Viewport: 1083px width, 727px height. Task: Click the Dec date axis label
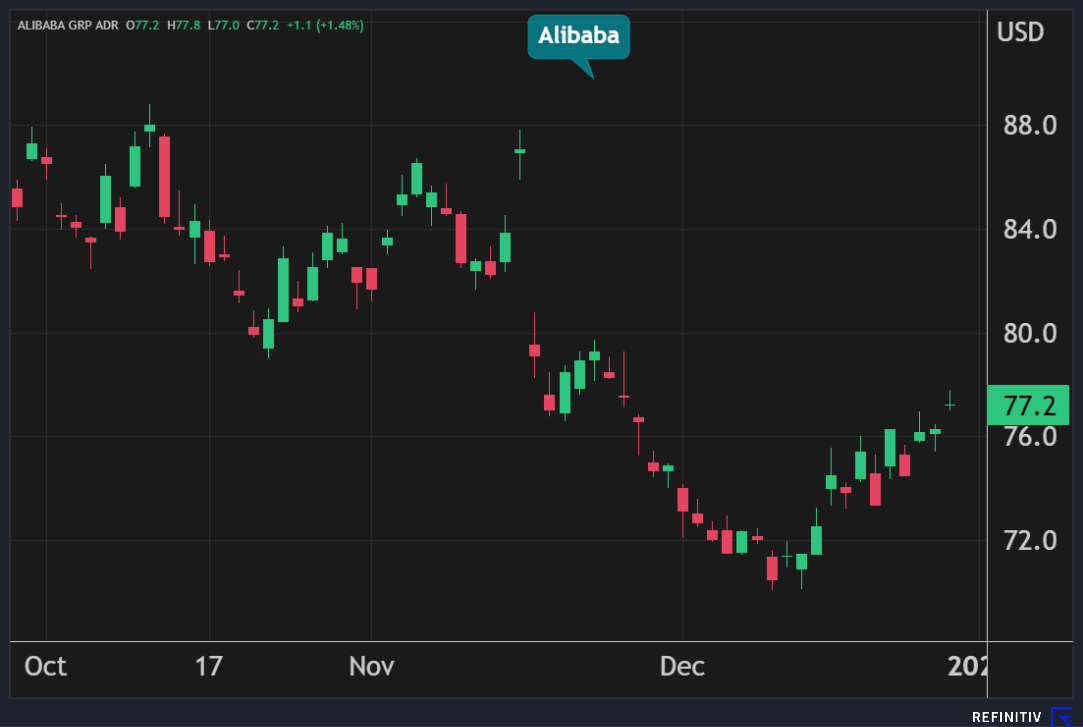click(x=682, y=666)
